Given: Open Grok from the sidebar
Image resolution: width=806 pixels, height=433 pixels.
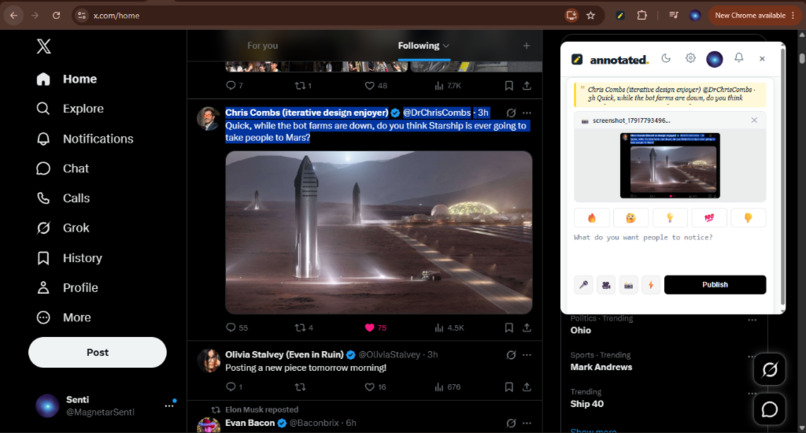Looking at the screenshot, I should coord(63,228).
